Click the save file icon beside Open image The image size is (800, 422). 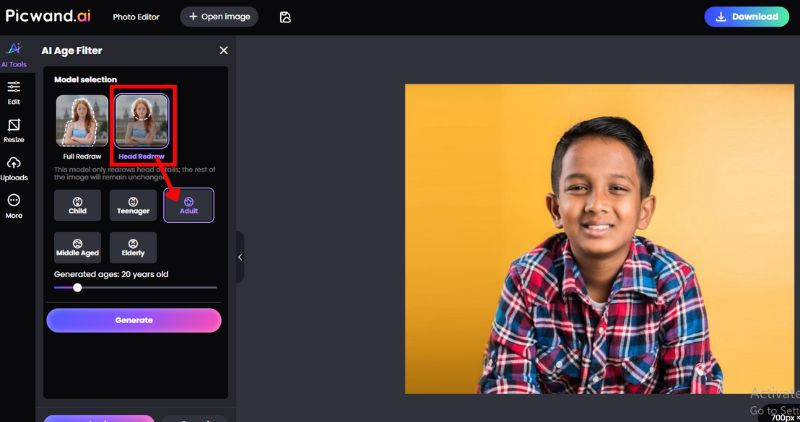coord(285,17)
